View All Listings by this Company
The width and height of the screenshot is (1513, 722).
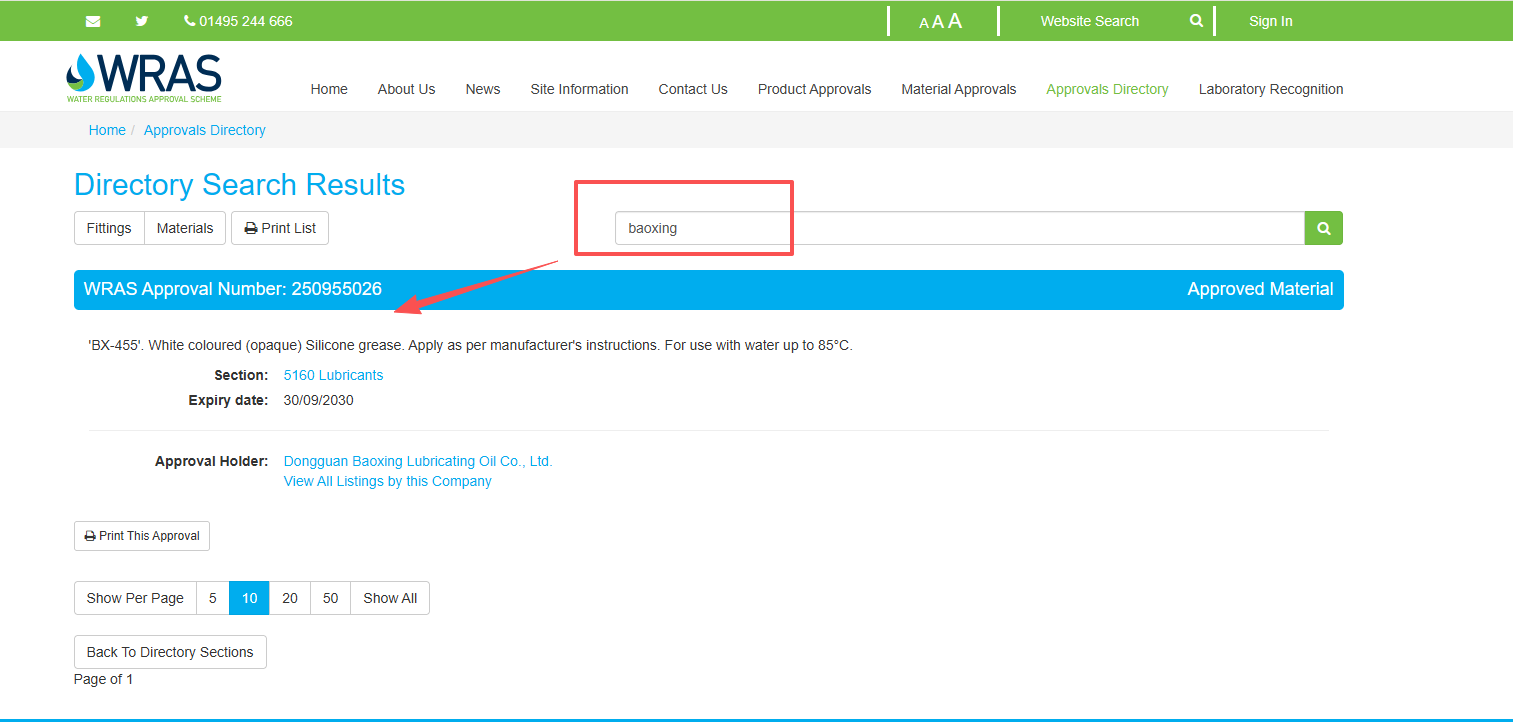387,481
